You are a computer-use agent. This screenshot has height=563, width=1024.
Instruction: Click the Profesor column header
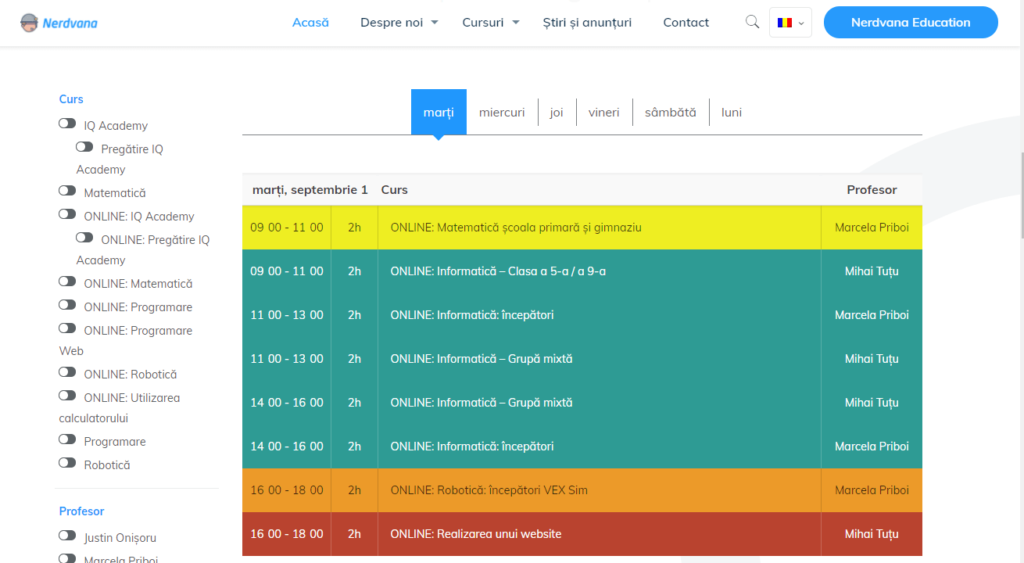[x=872, y=189]
